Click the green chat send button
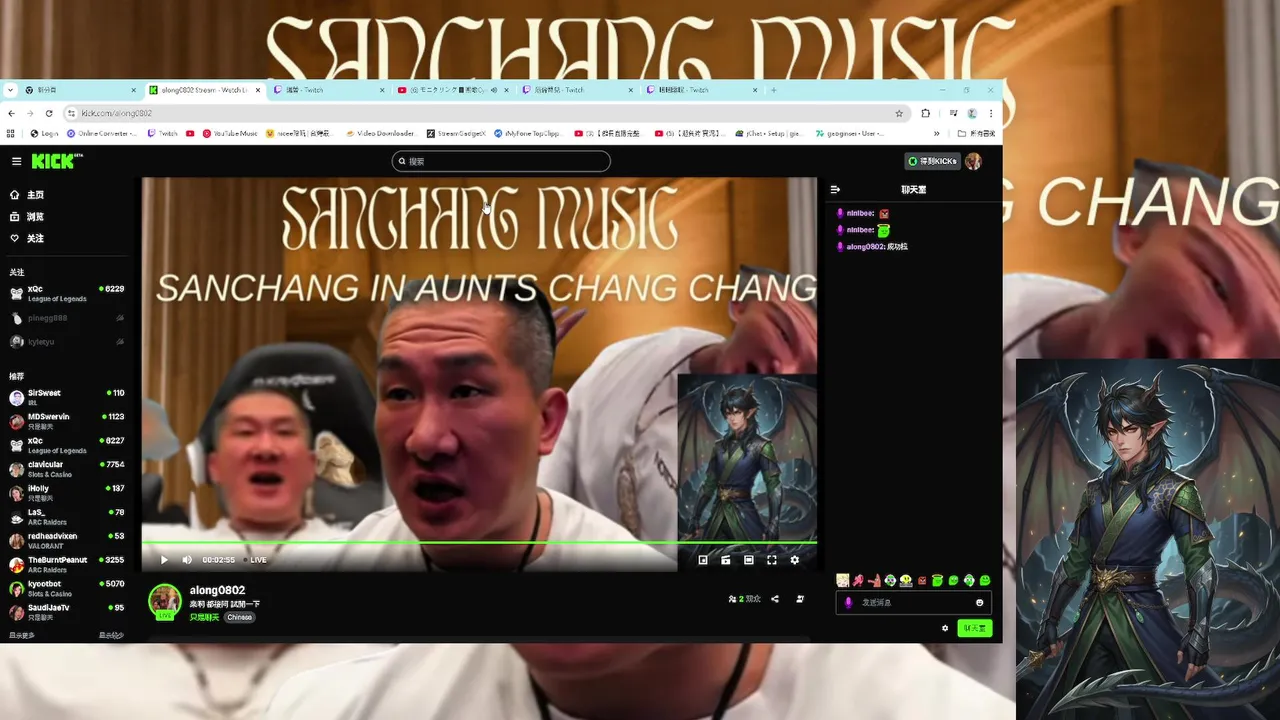The image size is (1280, 720). coord(974,628)
